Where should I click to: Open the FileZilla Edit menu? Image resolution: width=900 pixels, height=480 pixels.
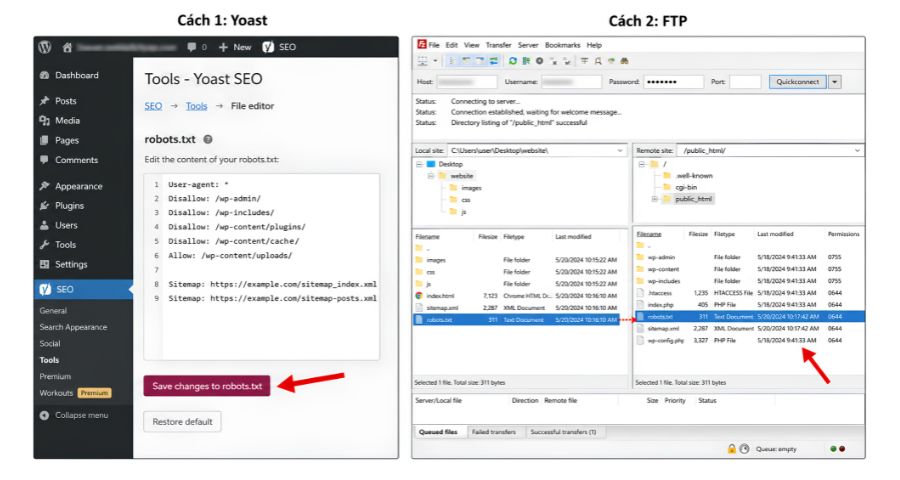click(x=452, y=45)
